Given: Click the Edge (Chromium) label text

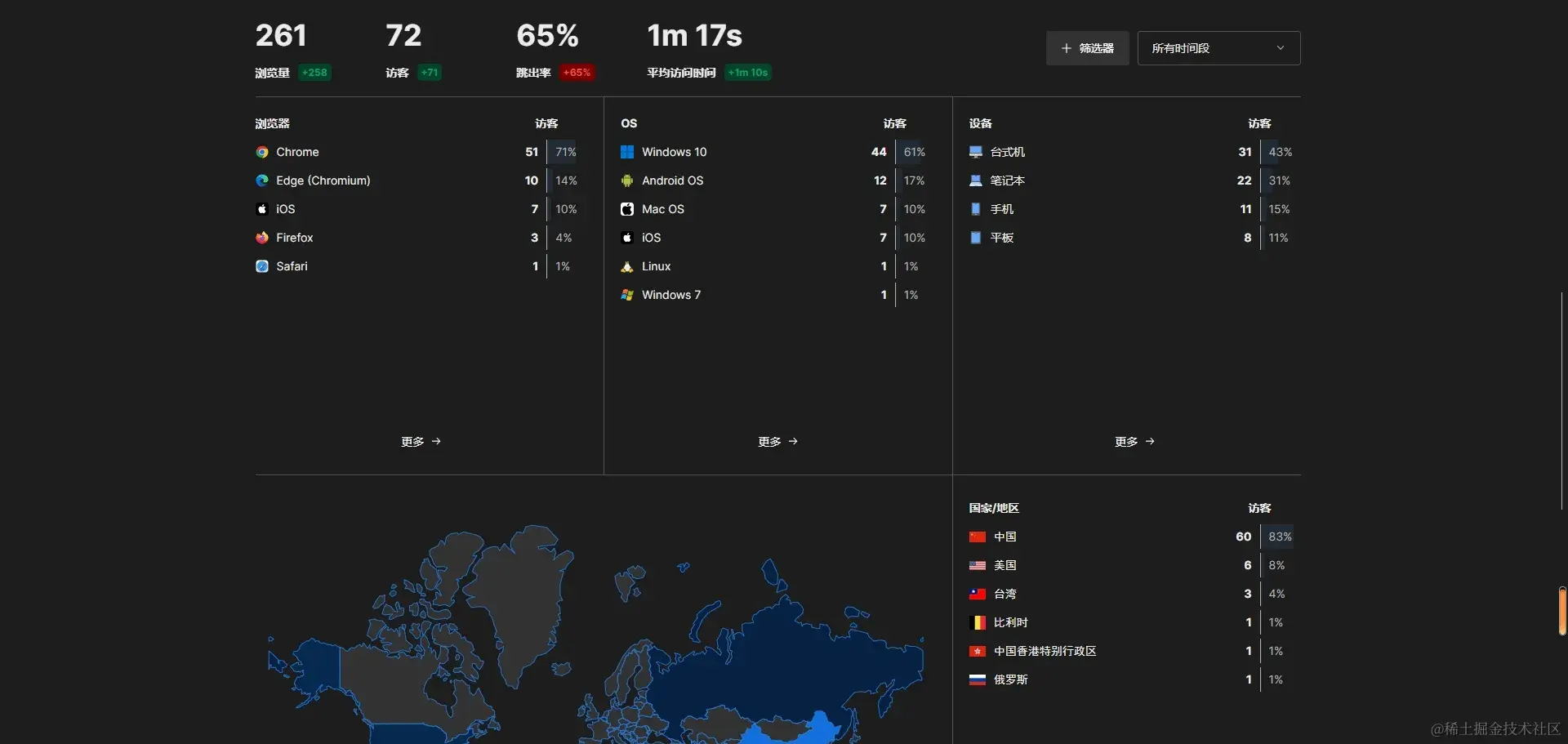Looking at the screenshot, I should [x=323, y=180].
